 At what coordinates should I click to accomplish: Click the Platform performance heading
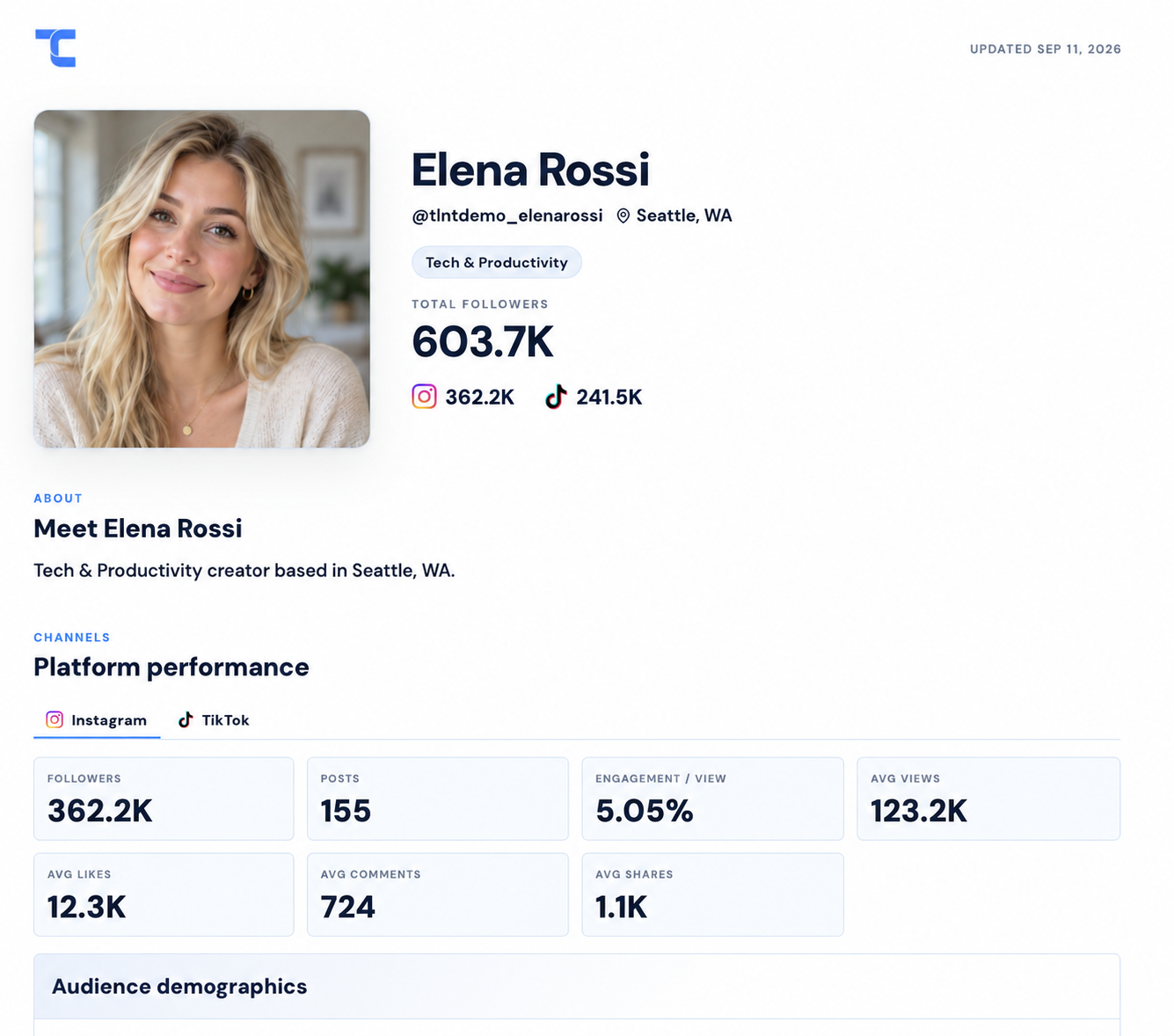171,668
